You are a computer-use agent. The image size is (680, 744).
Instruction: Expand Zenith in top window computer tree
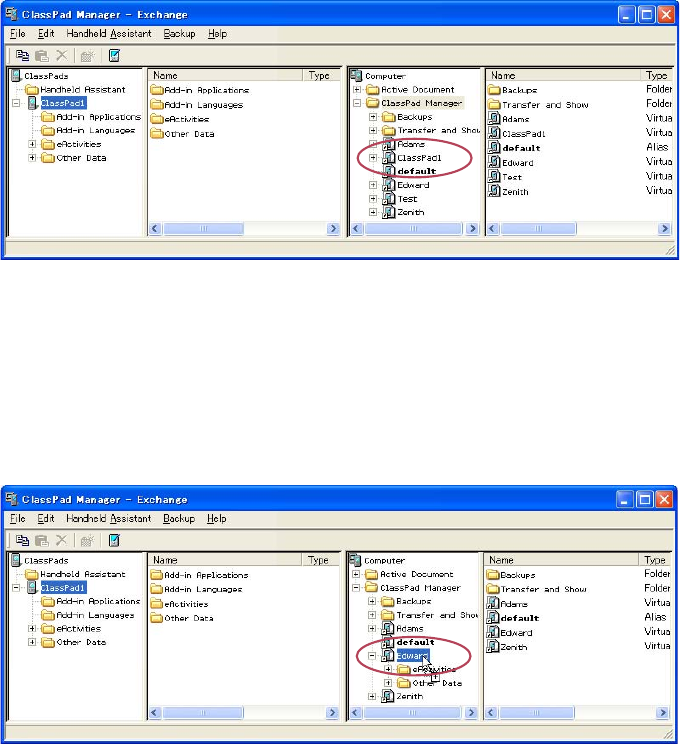[x=373, y=212]
